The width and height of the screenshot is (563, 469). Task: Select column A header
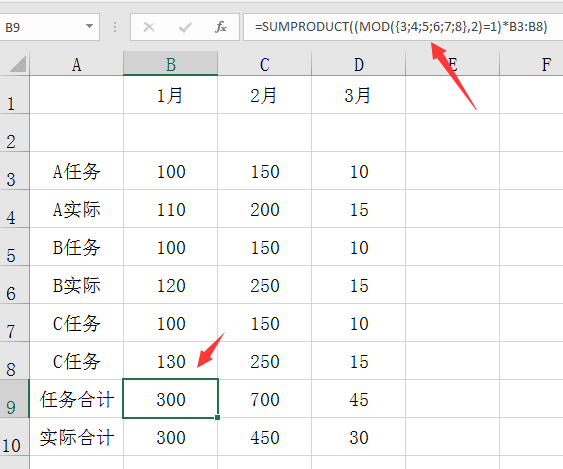pyautogui.click(x=76, y=64)
